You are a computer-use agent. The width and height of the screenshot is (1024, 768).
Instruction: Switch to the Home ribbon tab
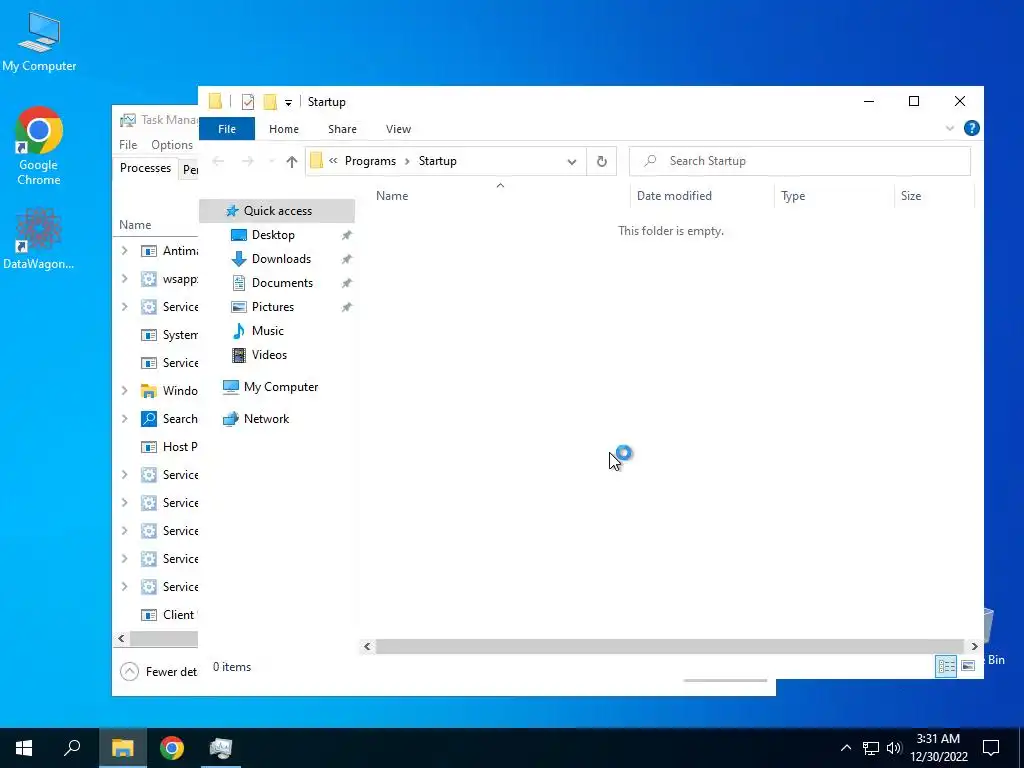point(283,129)
